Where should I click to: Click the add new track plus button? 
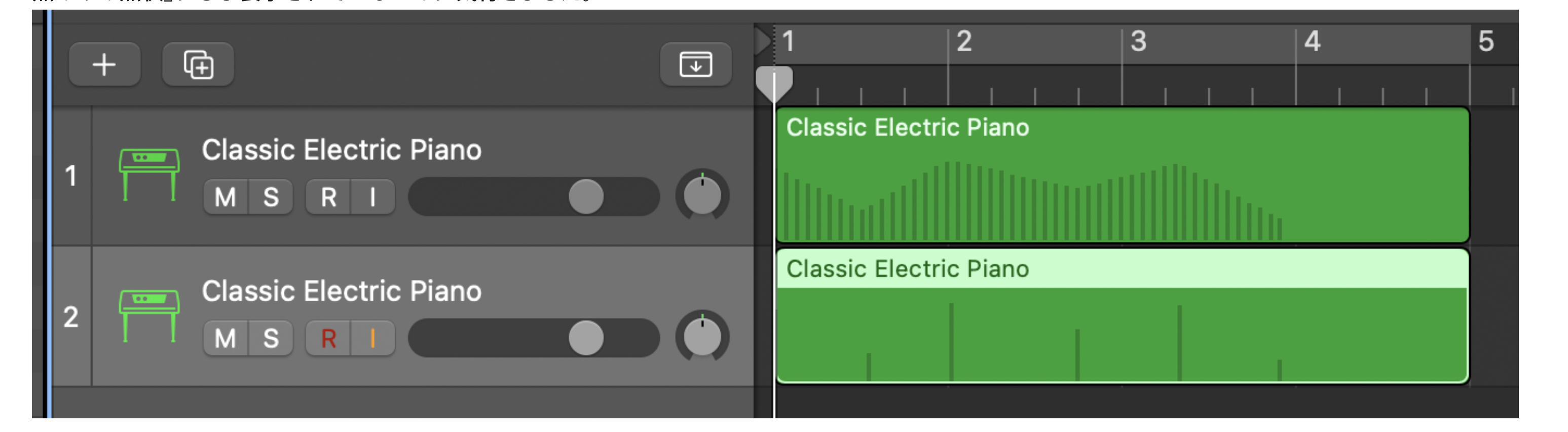[104, 64]
